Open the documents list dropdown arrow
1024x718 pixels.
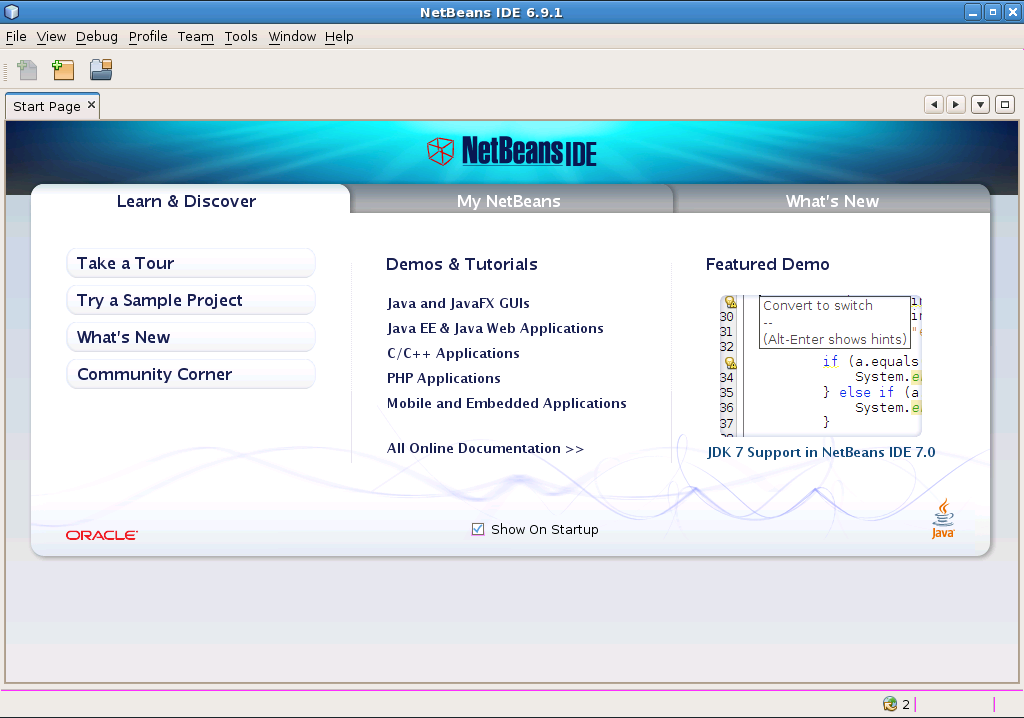pos(980,104)
